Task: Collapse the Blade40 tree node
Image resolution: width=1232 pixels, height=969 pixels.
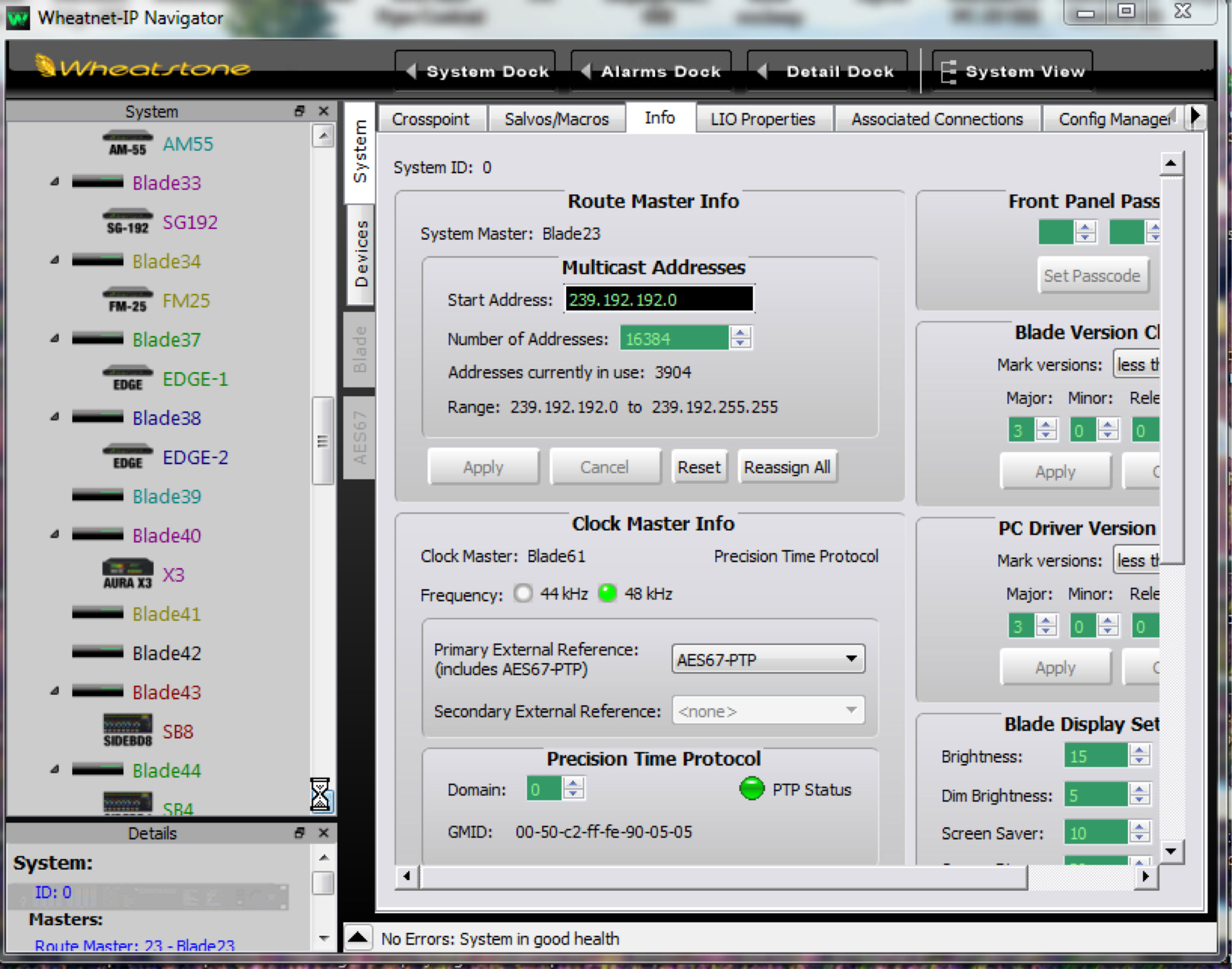Action: point(54,535)
